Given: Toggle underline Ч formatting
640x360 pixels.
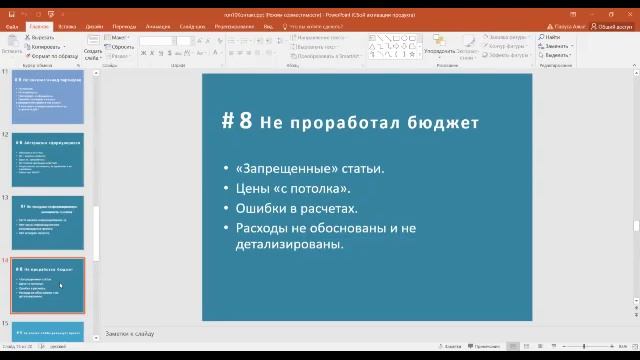Looking at the screenshot, I should click(161, 53).
